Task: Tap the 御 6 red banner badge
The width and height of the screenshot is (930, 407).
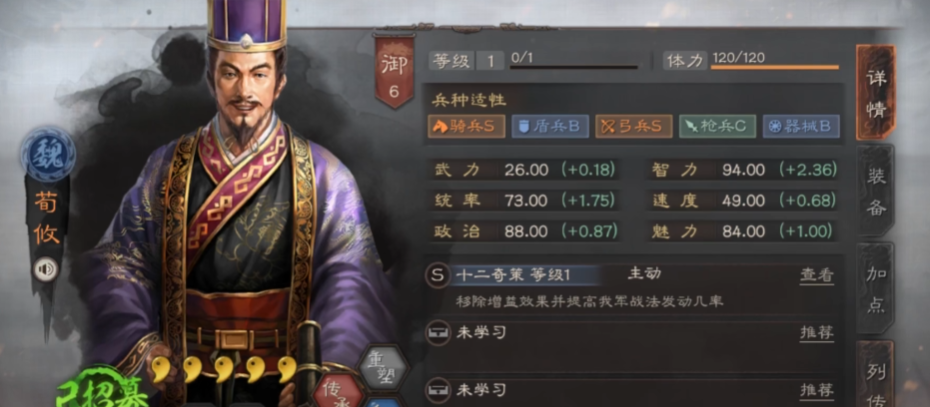Action: (x=394, y=72)
